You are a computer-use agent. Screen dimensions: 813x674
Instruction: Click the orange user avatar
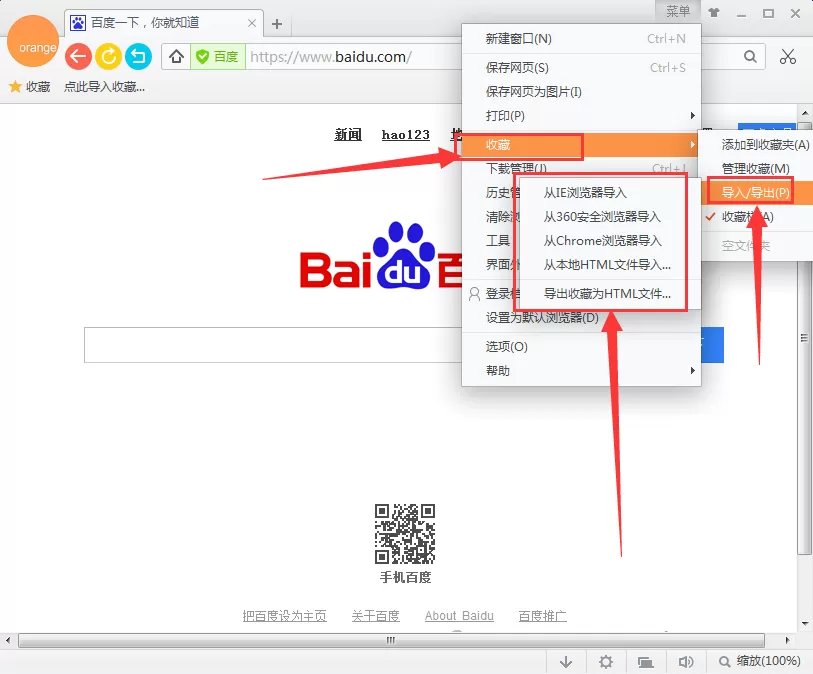coord(33,41)
